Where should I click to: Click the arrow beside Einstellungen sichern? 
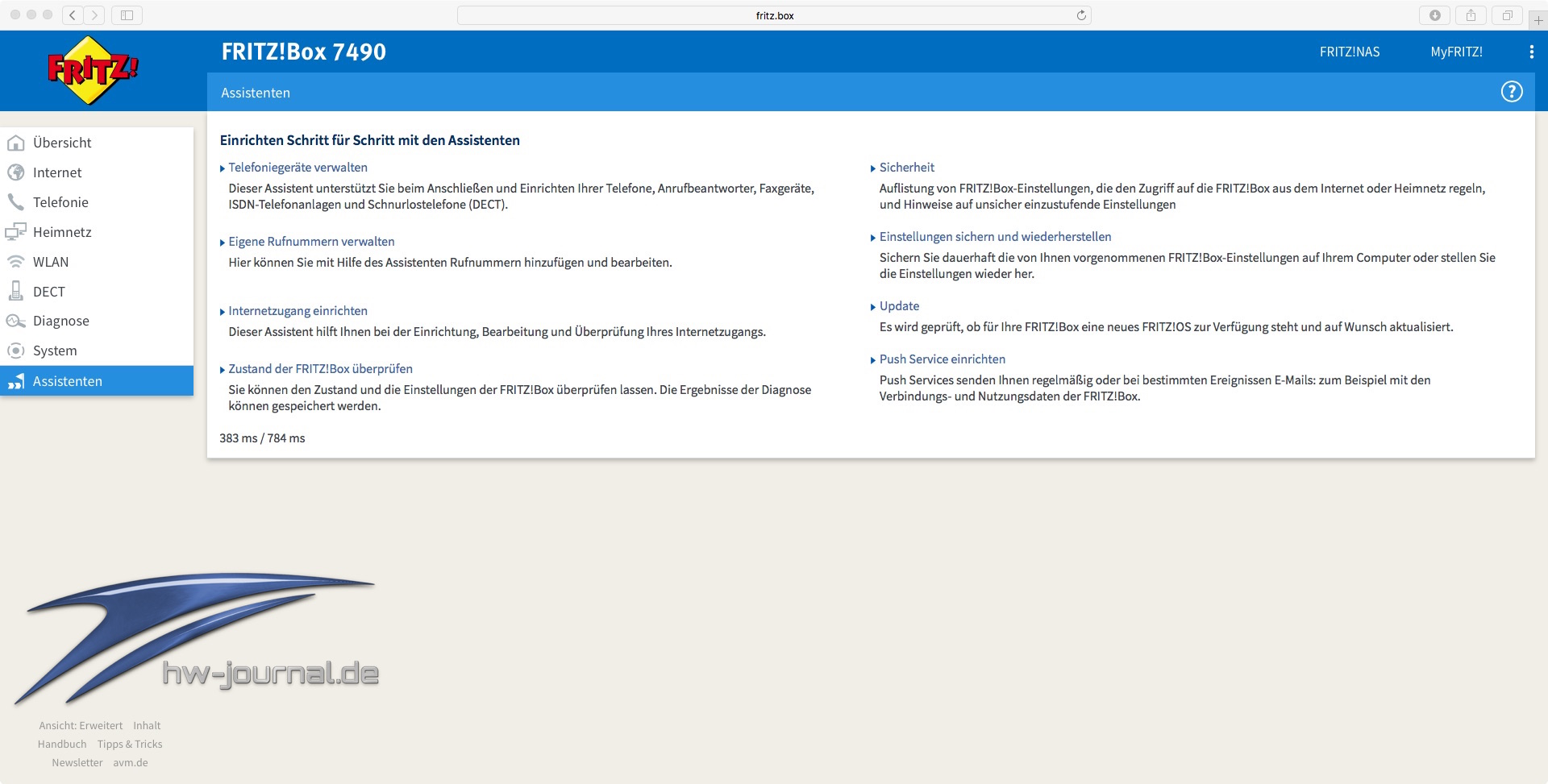click(873, 238)
